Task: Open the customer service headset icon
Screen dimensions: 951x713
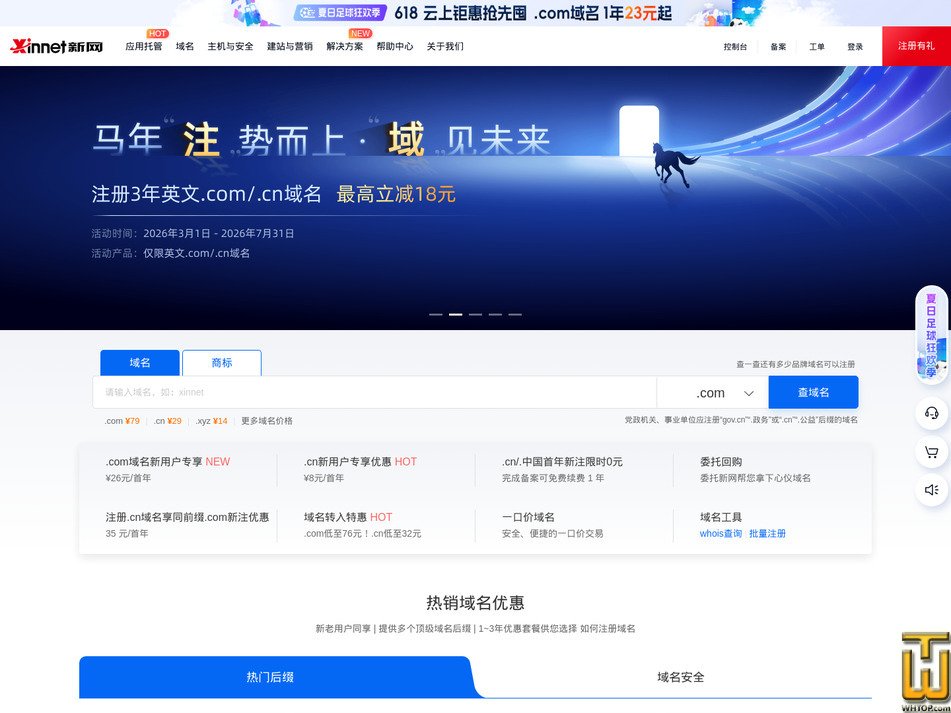Action: click(x=932, y=413)
